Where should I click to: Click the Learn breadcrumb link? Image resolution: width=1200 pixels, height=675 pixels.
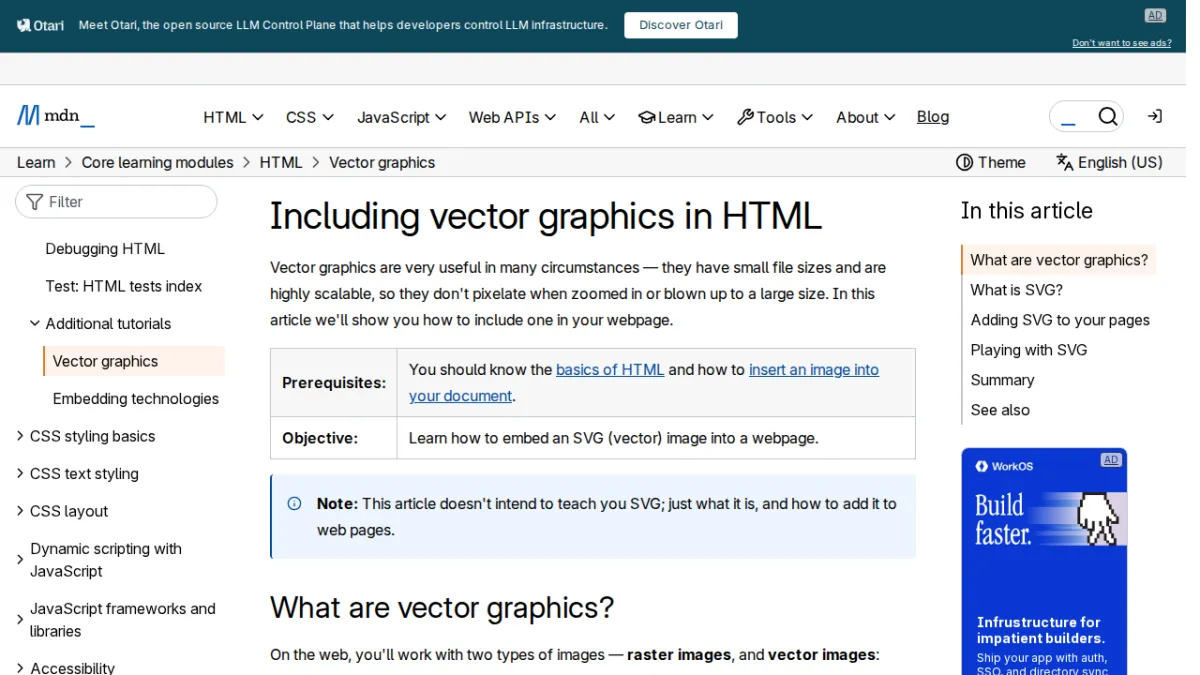[x=36, y=162]
